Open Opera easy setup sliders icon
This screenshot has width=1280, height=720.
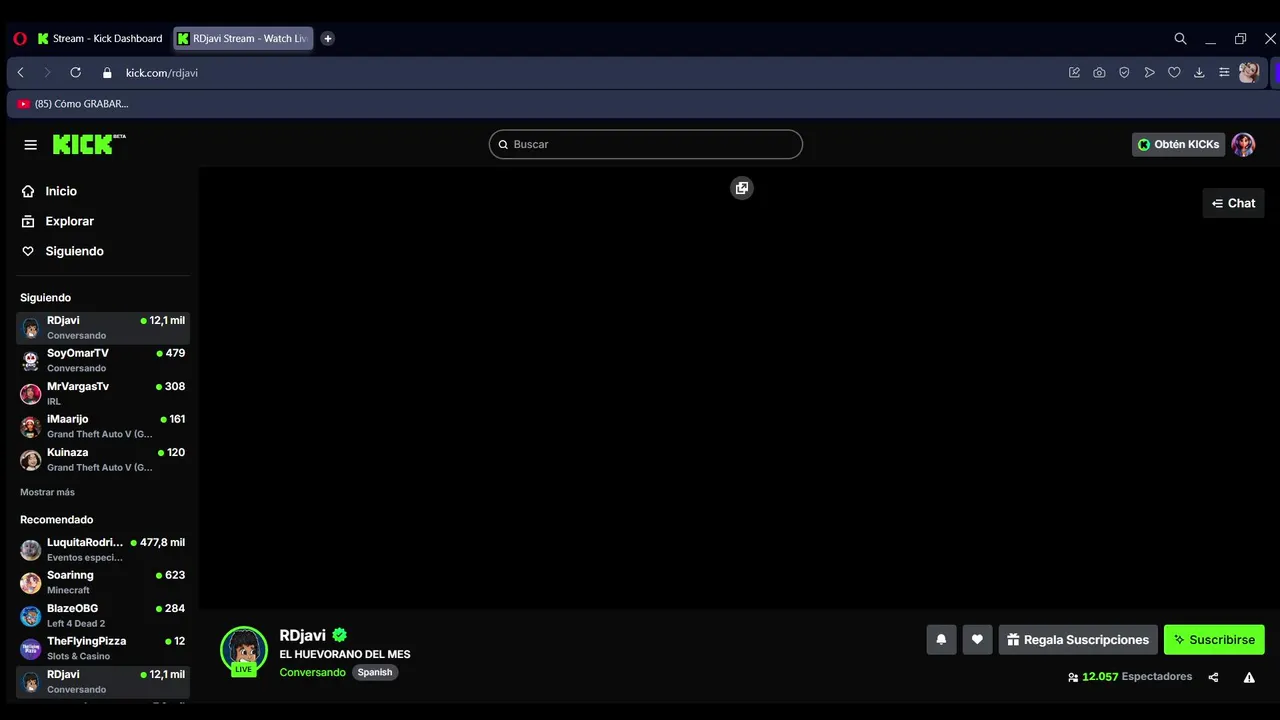pyautogui.click(x=1224, y=72)
